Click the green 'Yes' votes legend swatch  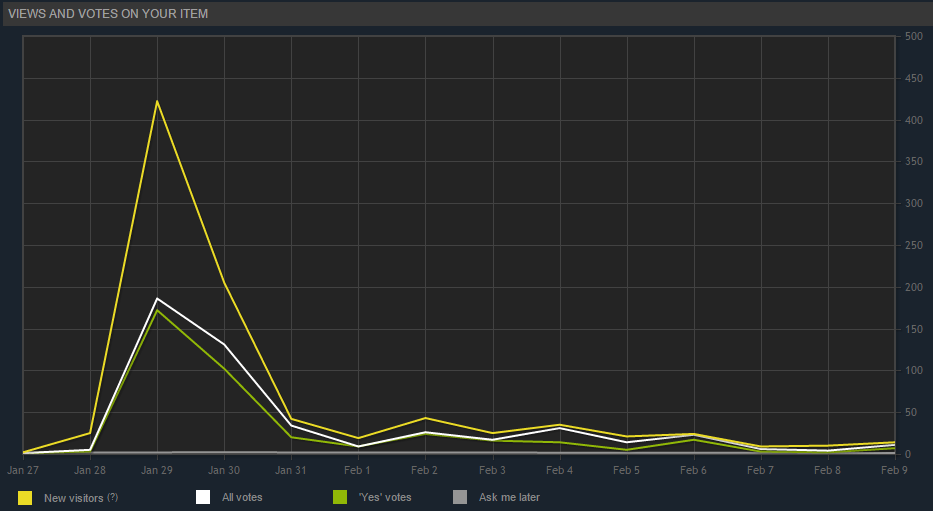pyautogui.click(x=340, y=497)
